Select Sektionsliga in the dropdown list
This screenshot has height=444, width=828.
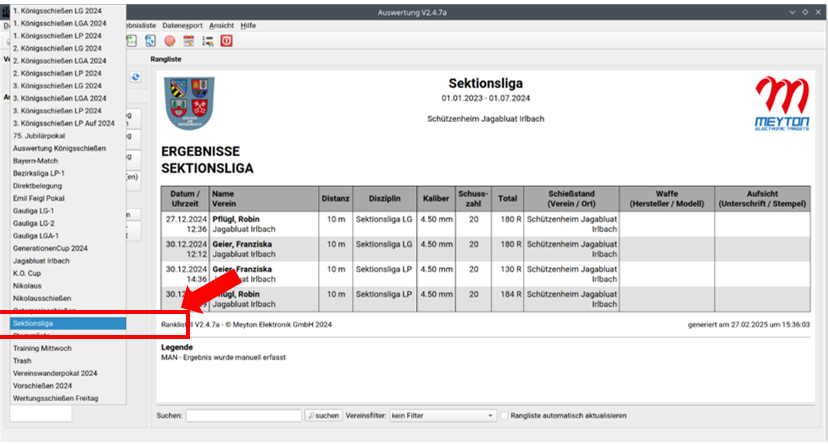click(67, 324)
